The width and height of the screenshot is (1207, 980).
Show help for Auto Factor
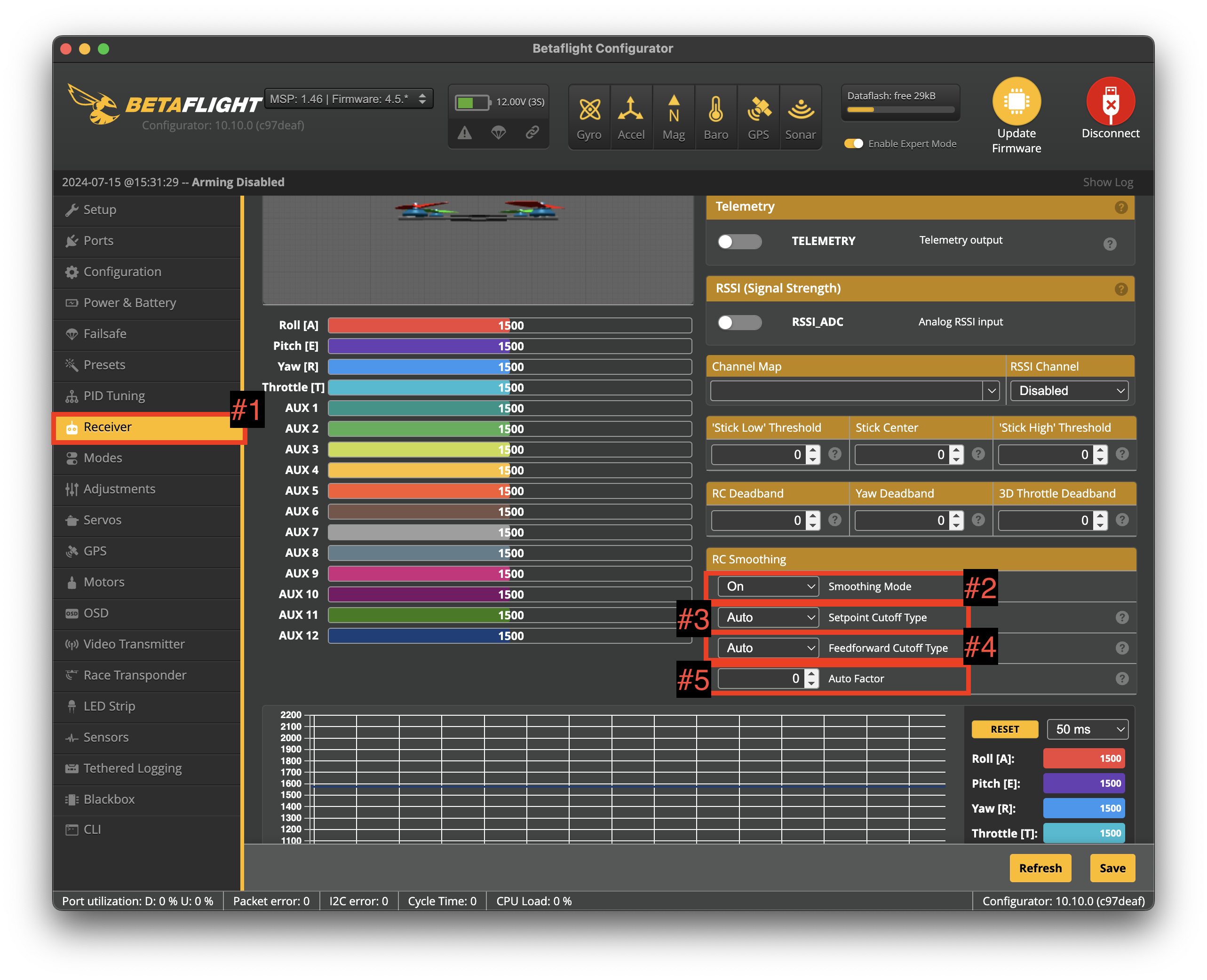click(1122, 679)
